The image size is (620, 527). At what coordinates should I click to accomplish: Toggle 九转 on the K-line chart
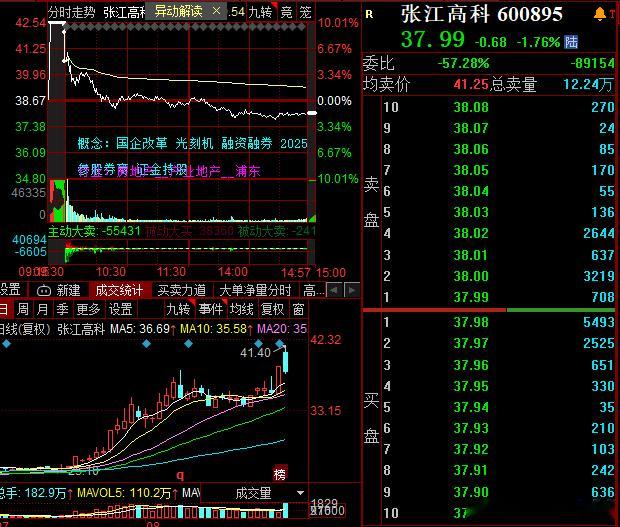[178, 309]
